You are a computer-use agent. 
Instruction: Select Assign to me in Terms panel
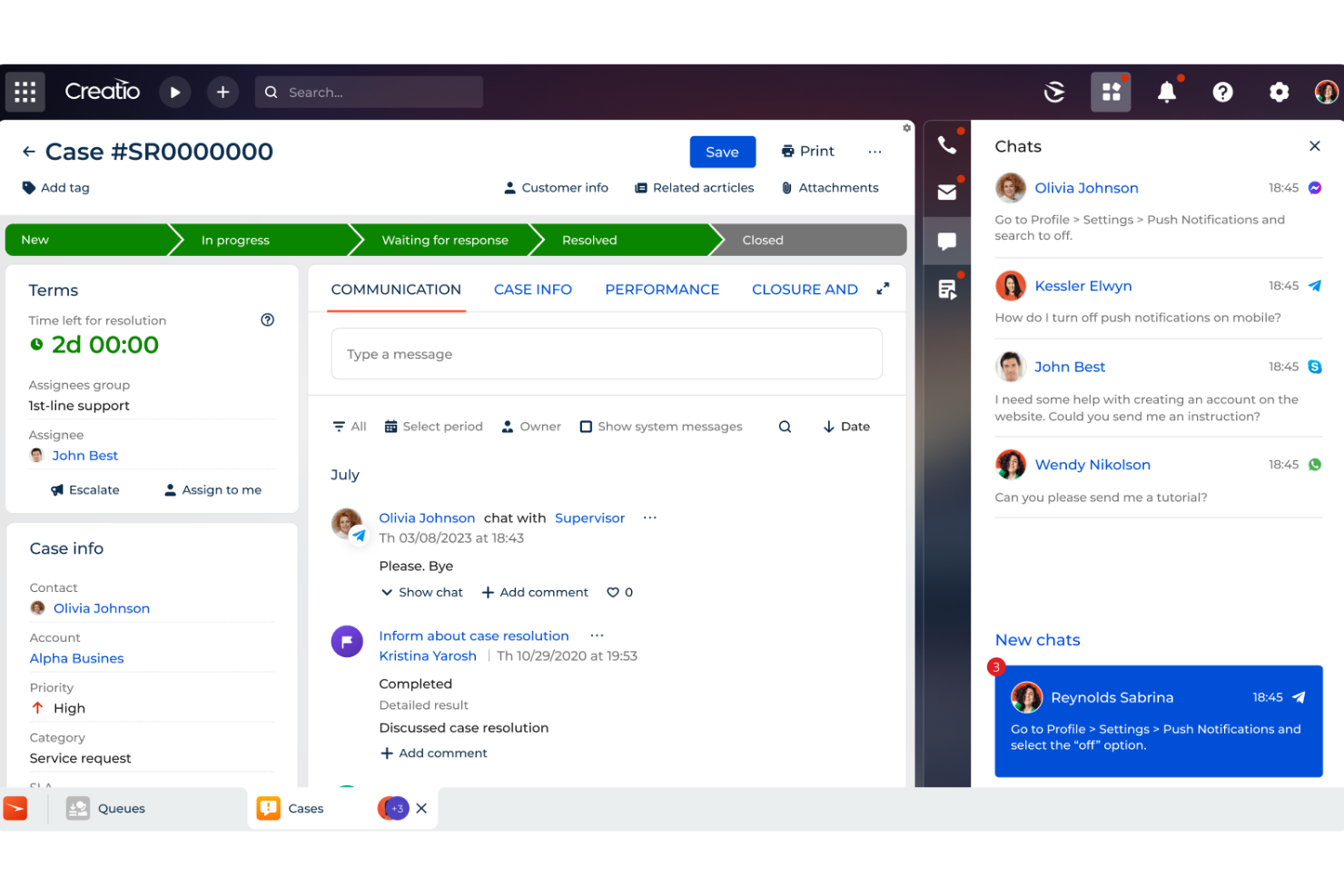coord(212,489)
